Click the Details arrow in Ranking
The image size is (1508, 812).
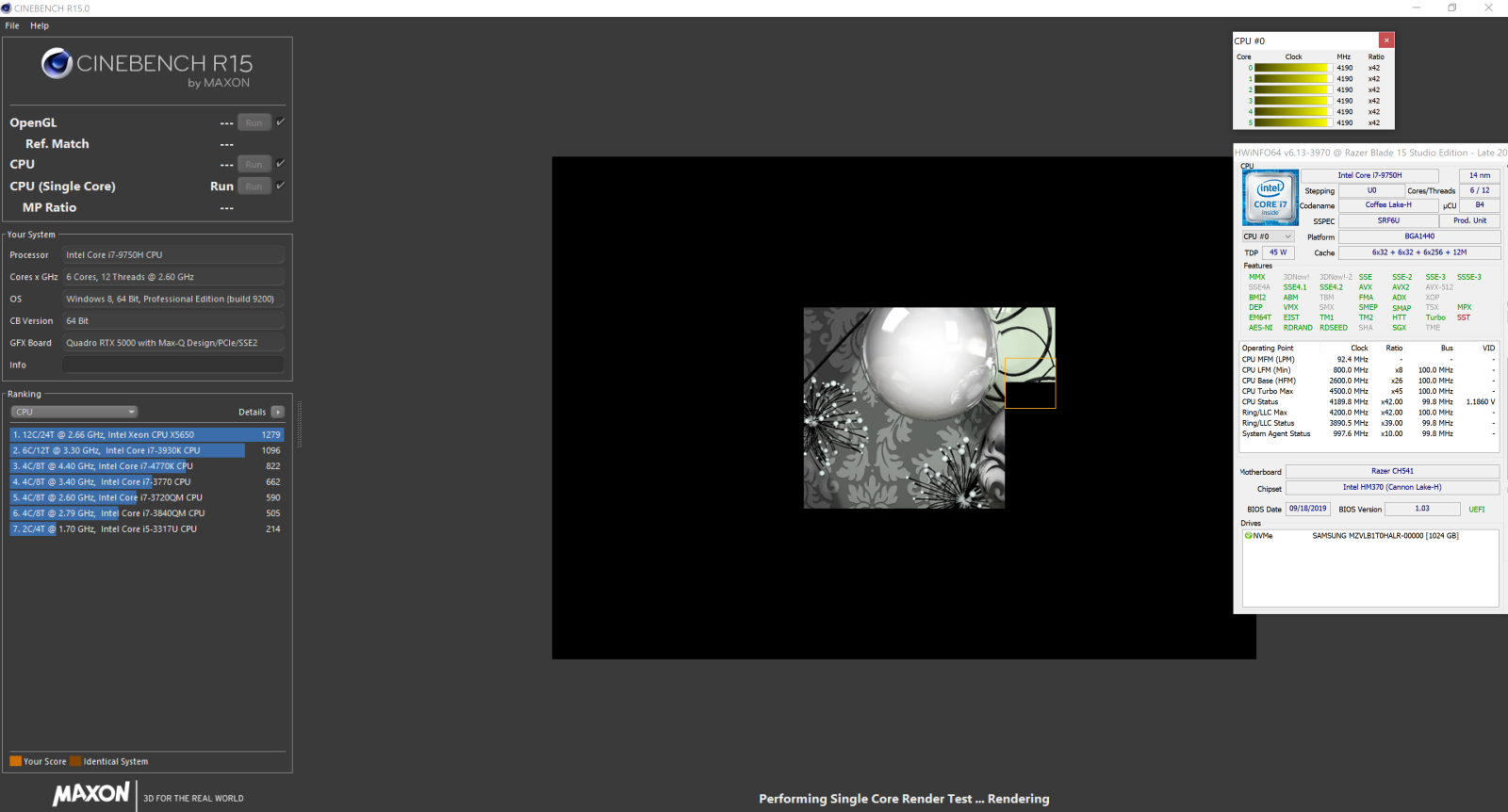(278, 412)
